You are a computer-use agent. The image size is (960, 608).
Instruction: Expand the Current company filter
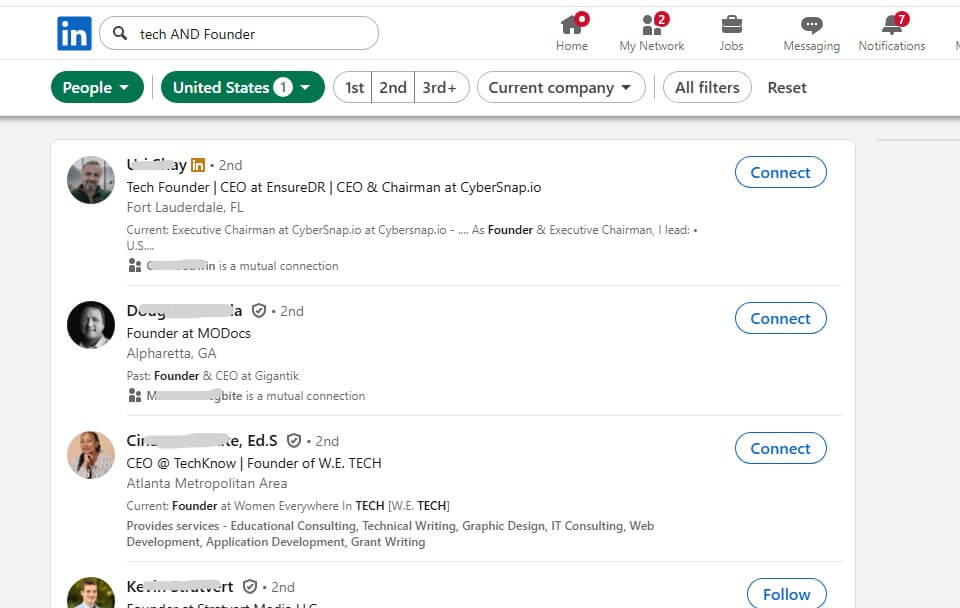pos(561,87)
